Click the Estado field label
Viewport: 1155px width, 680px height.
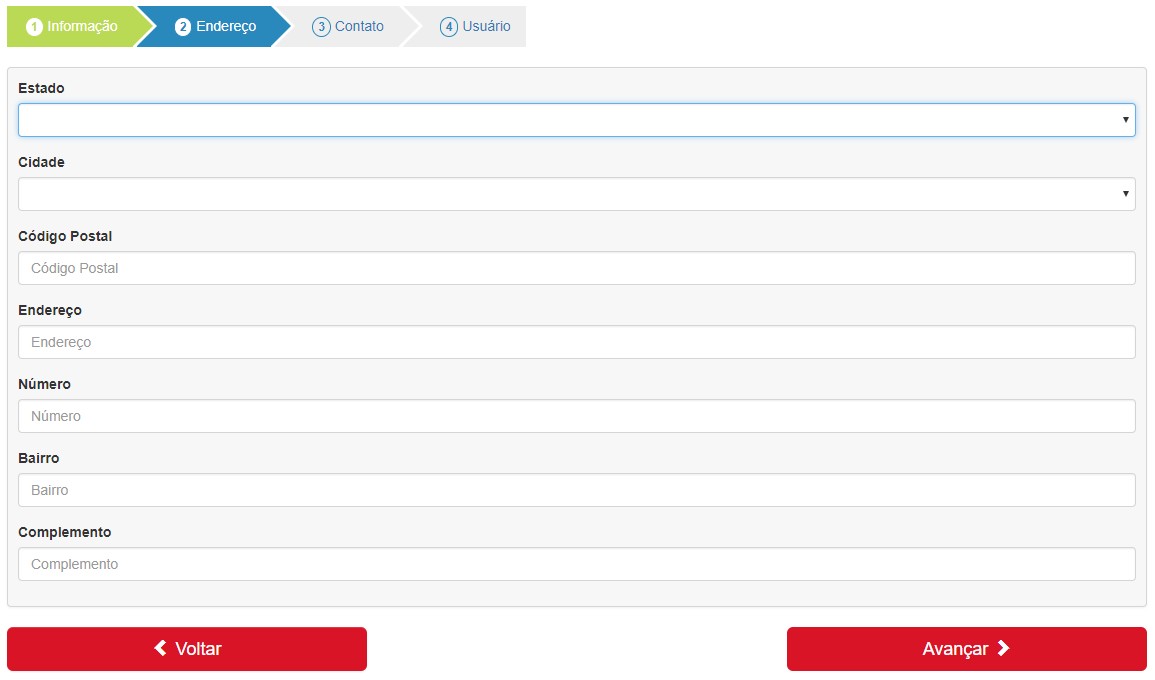coord(41,88)
